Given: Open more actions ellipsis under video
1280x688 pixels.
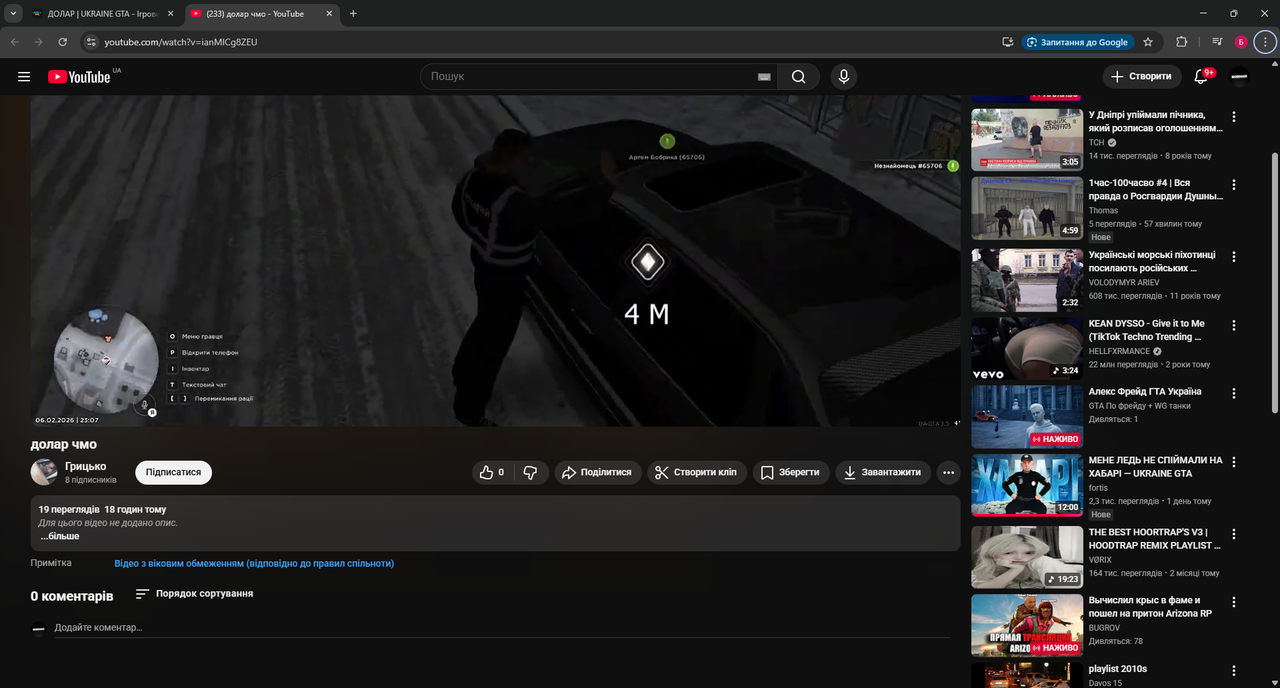Looking at the screenshot, I should coord(949,472).
